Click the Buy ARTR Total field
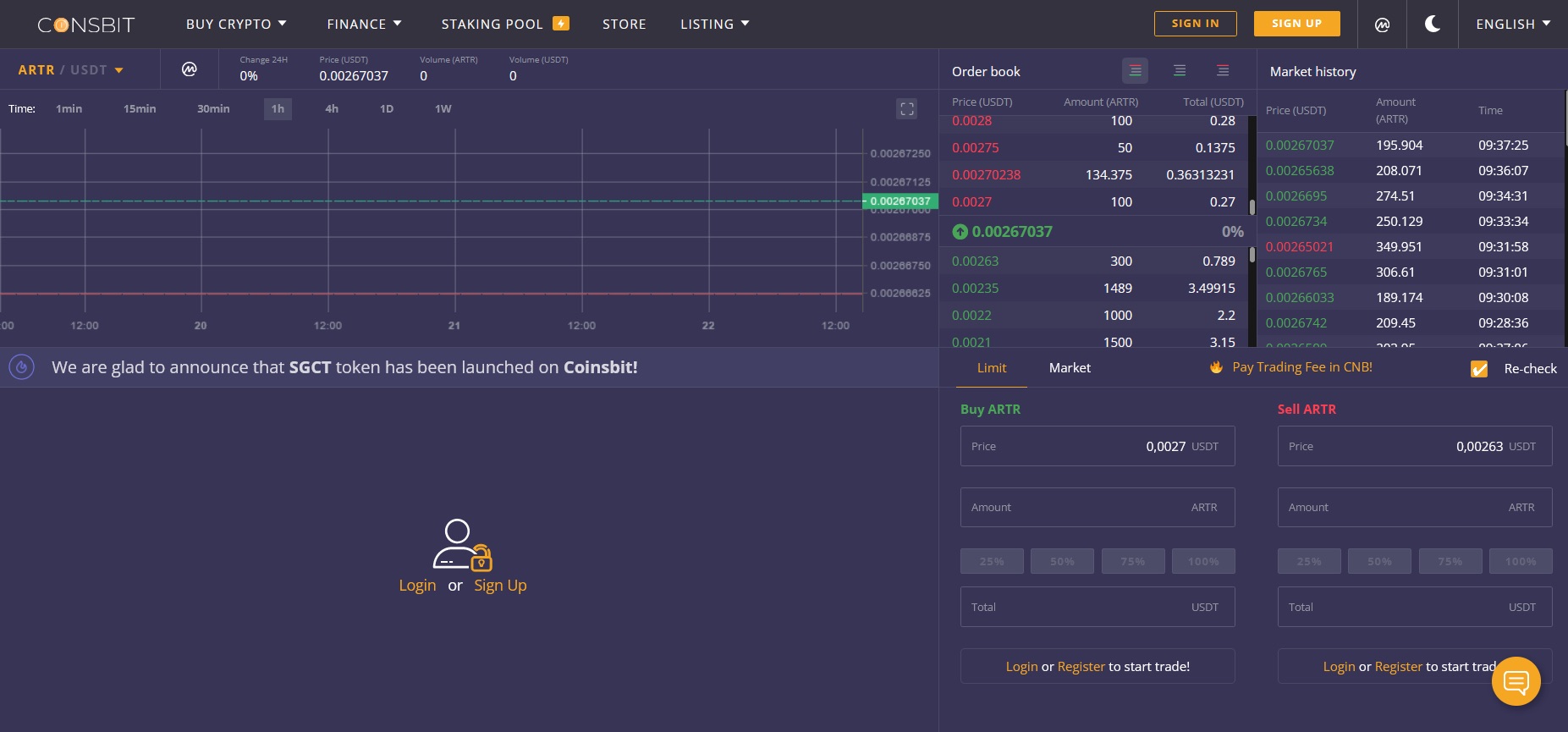Image resolution: width=1568 pixels, height=732 pixels. click(1098, 607)
